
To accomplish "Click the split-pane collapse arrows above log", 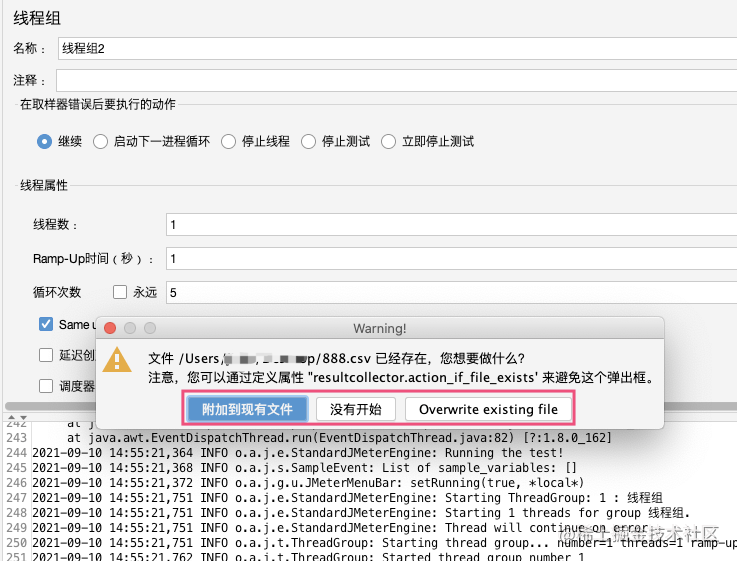I will (17, 417).
